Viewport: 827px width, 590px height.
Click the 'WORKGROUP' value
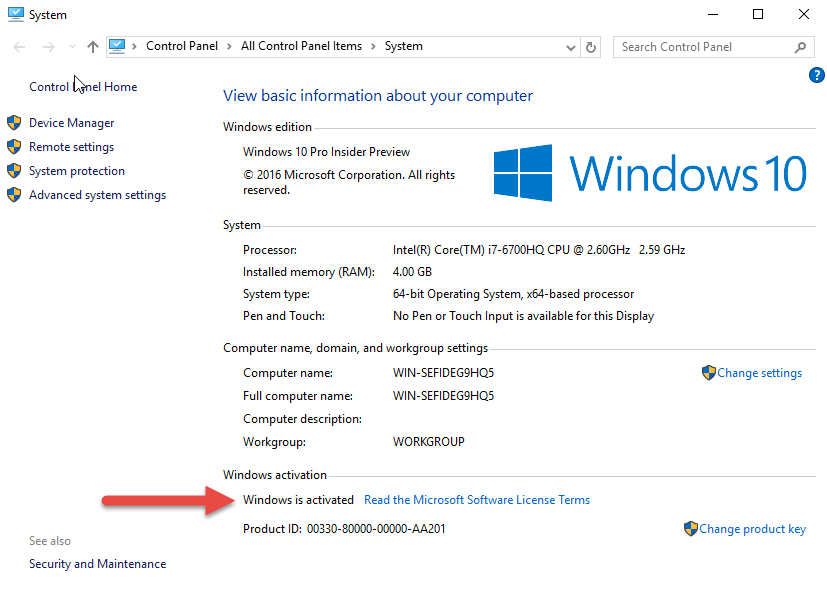429,442
